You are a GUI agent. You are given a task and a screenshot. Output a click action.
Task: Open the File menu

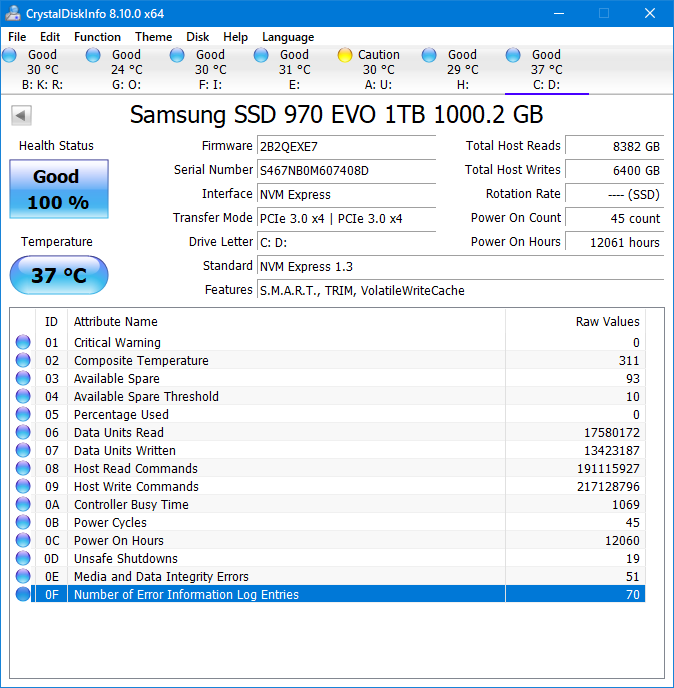[17, 37]
